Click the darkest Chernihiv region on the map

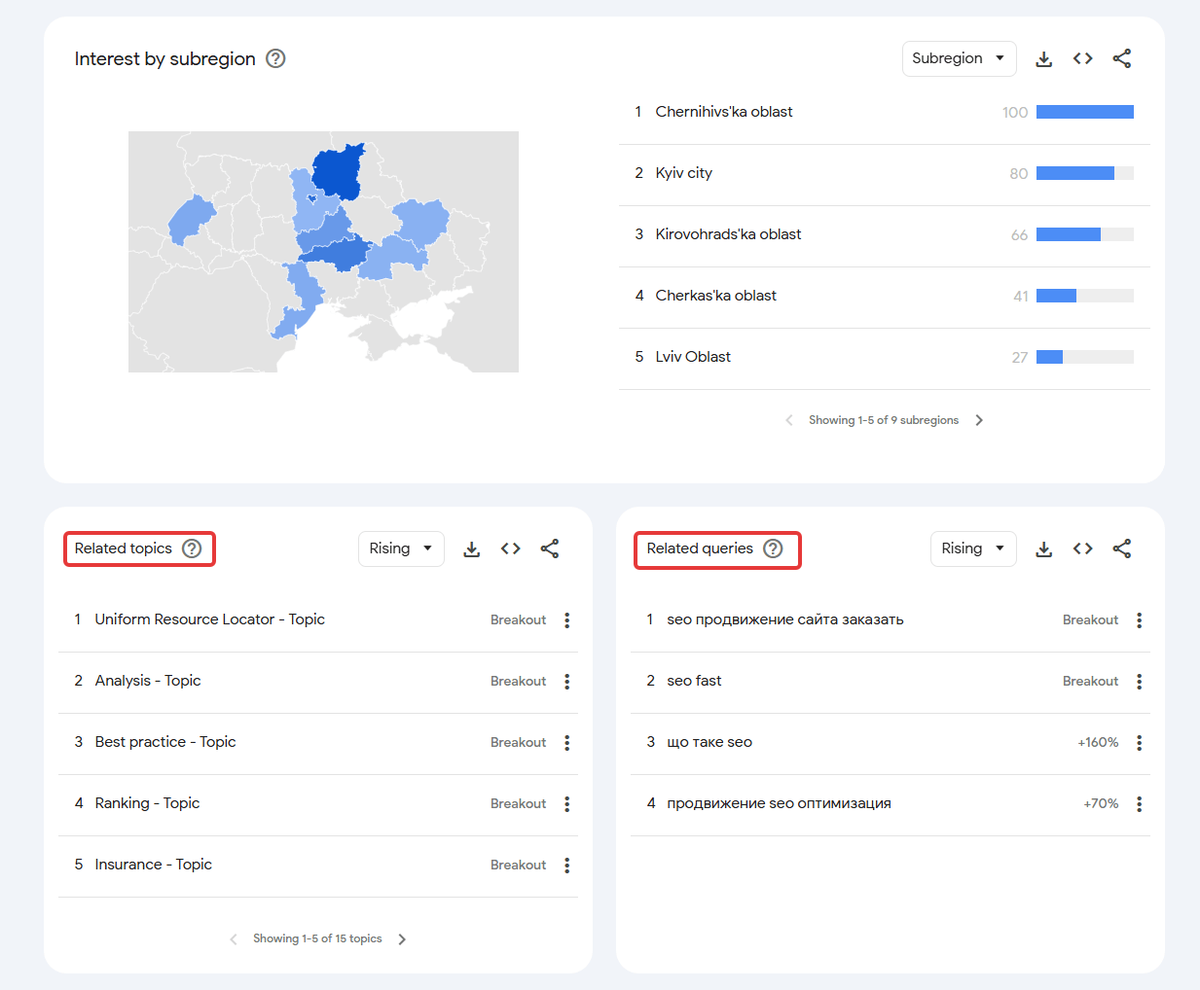(x=337, y=172)
